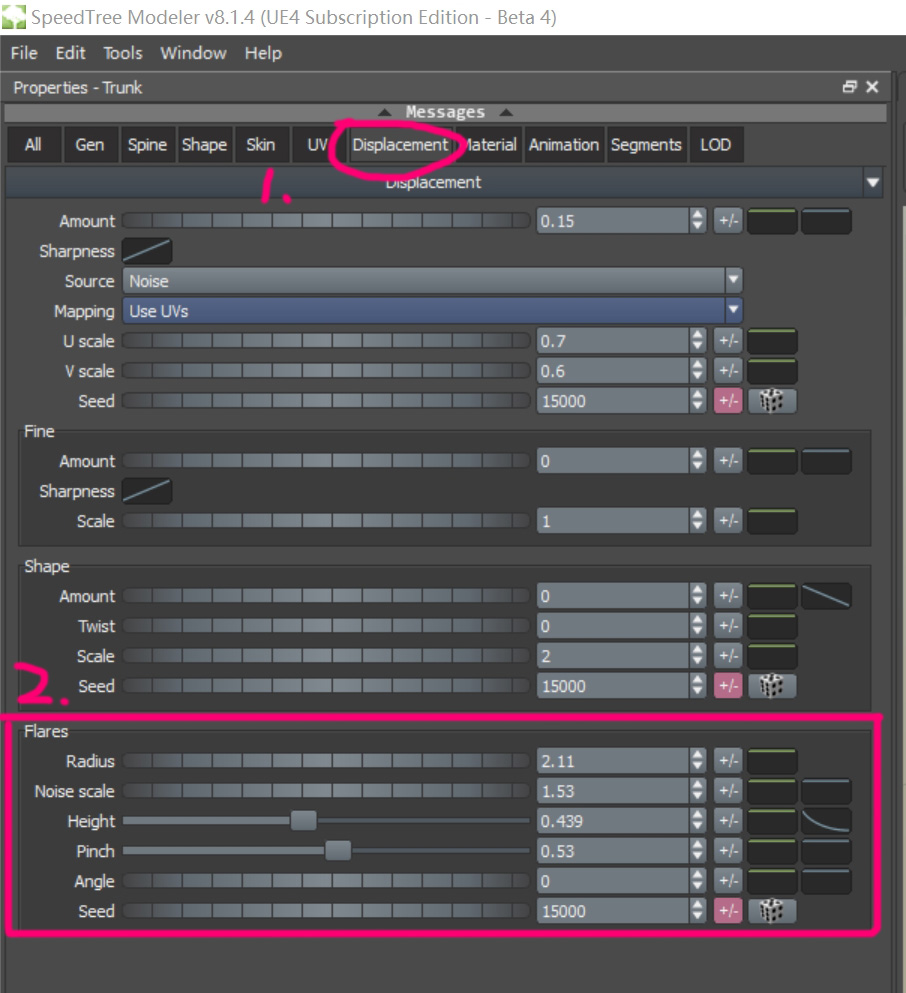Switch to the Spine tab
Image resolution: width=906 pixels, height=993 pixels.
point(147,145)
